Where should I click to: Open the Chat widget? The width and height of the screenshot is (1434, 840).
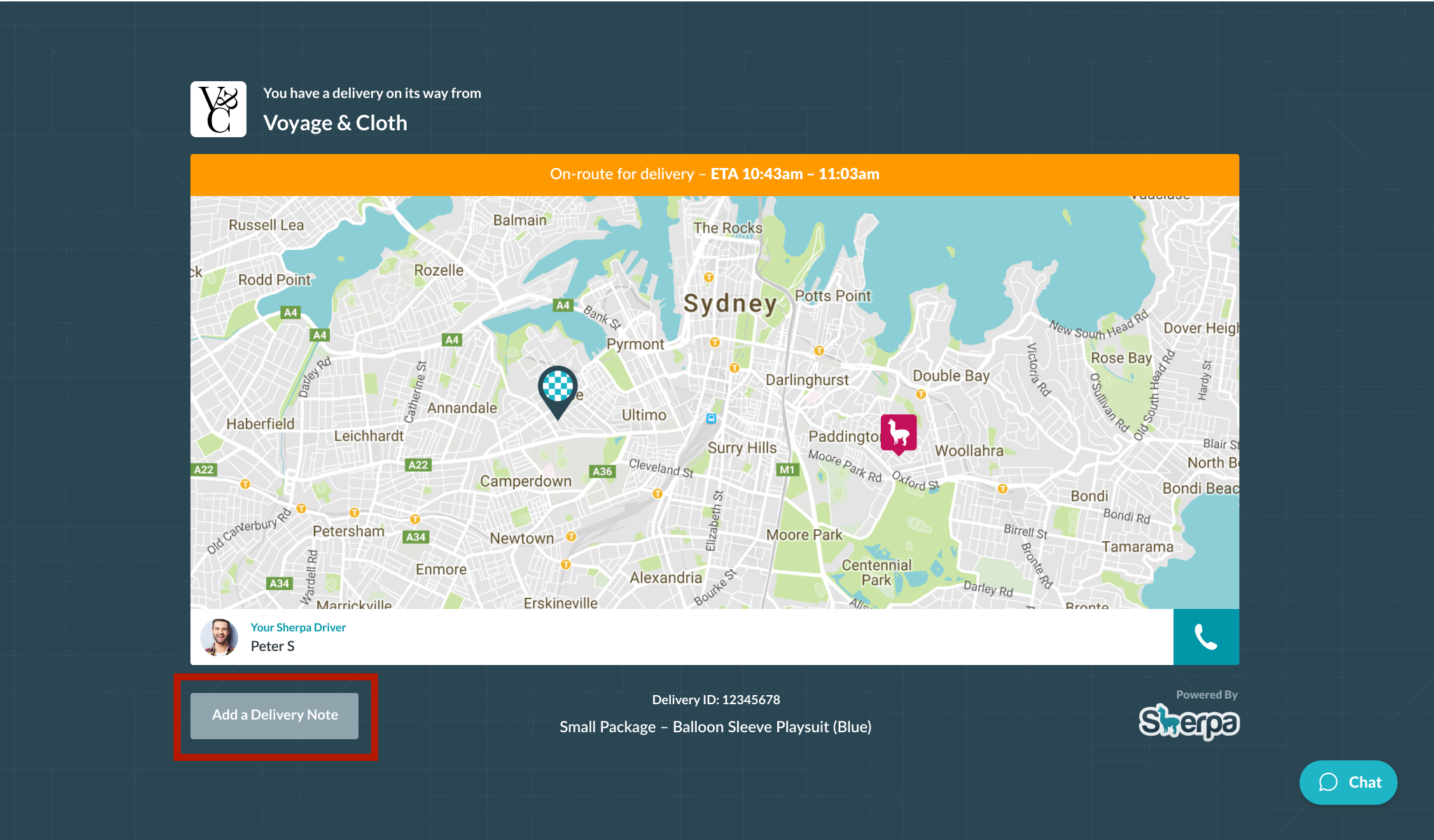(x=1348, y=782)
